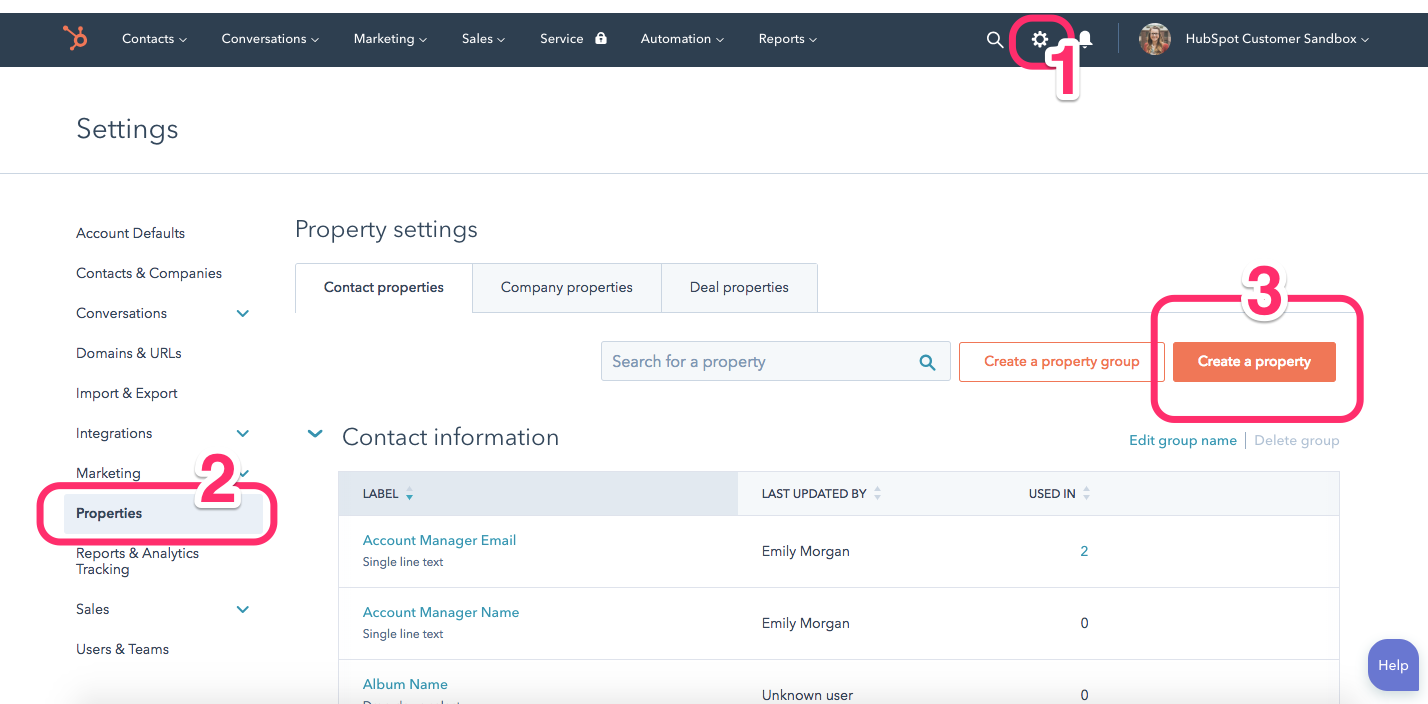
Task: Click the HubSpot sprocket logo
Action: point(75,38)
